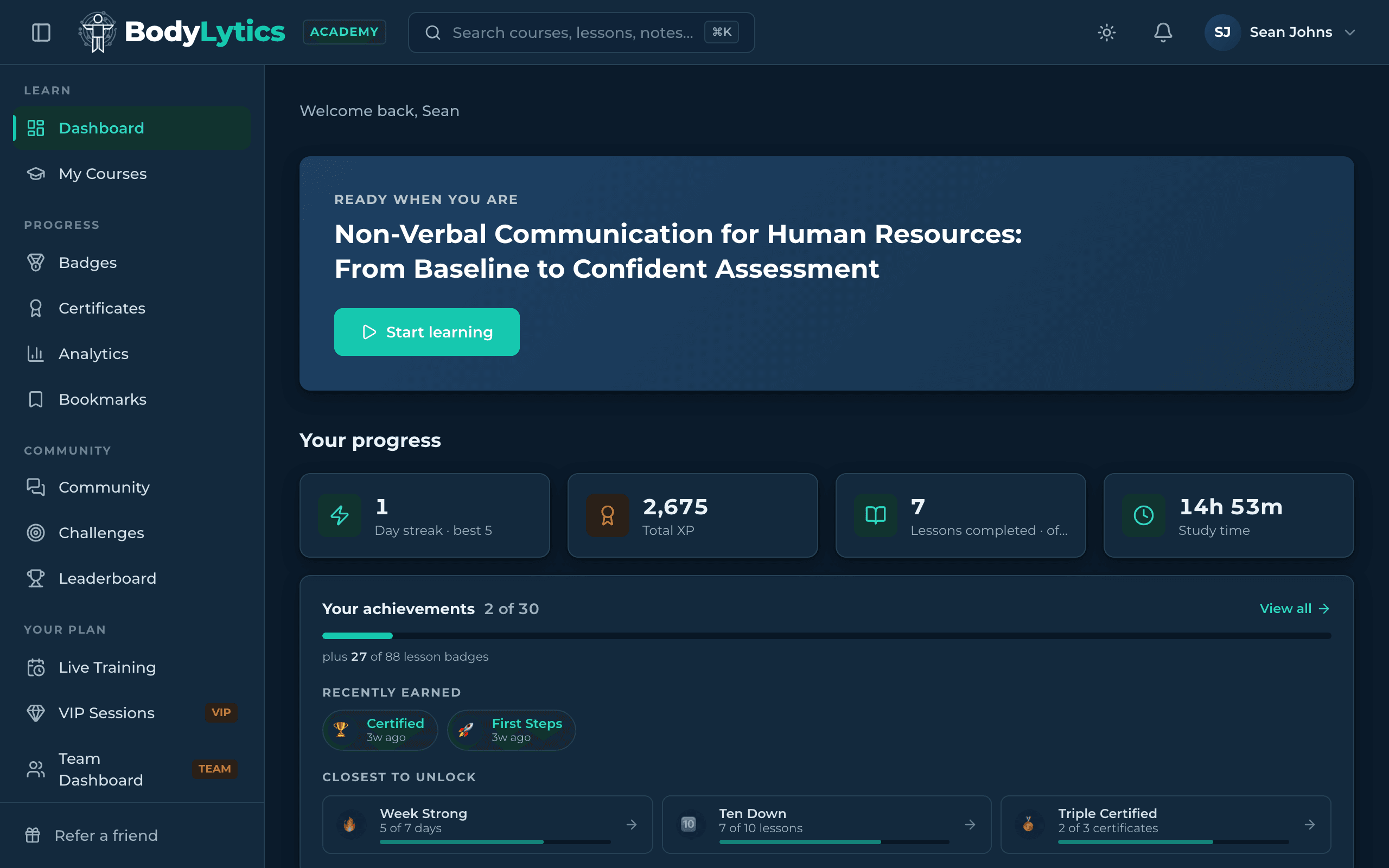Click the SJ avatar circle
The width and height of the screenshot is (1389, 868).
point(1222,32)
